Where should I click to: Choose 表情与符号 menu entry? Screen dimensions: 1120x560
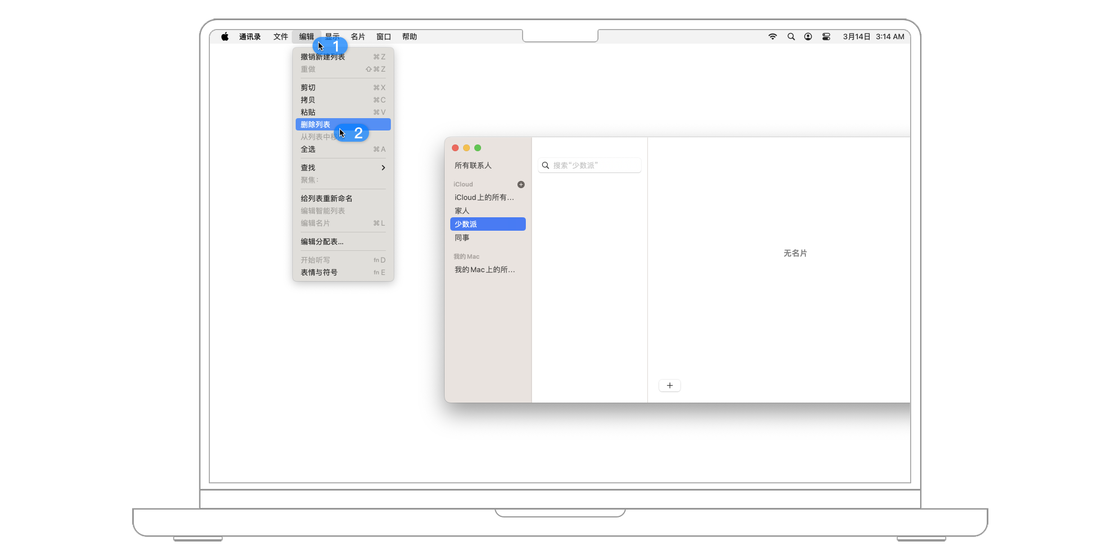click(343, 272)
